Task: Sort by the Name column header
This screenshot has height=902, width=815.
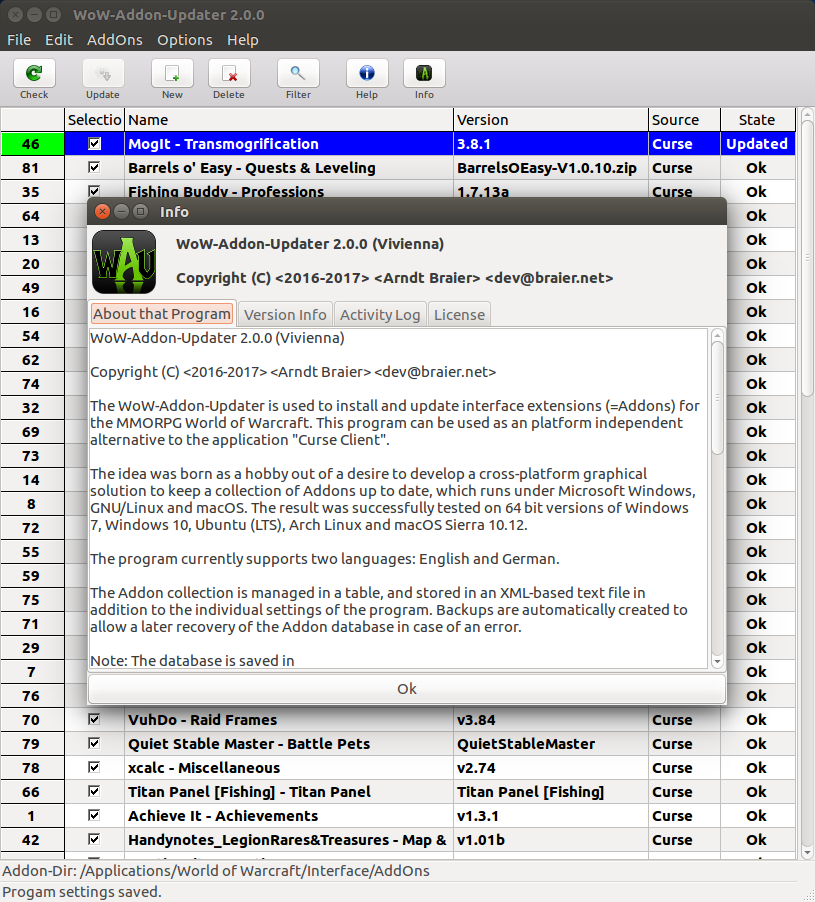Action: (x=289, y=120)
